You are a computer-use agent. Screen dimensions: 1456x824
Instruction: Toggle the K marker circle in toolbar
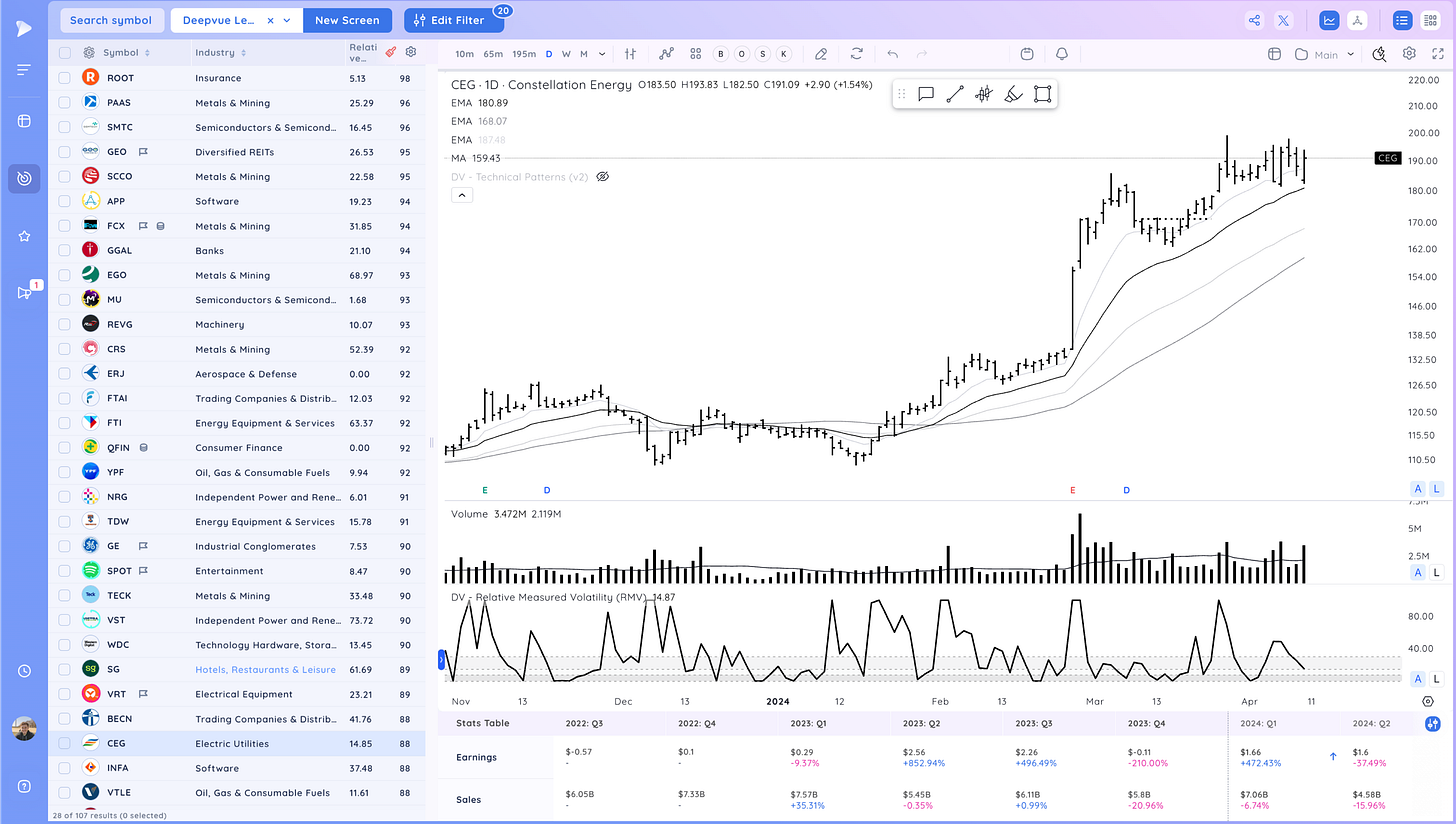pyautogui.click(x=783, y=54)
